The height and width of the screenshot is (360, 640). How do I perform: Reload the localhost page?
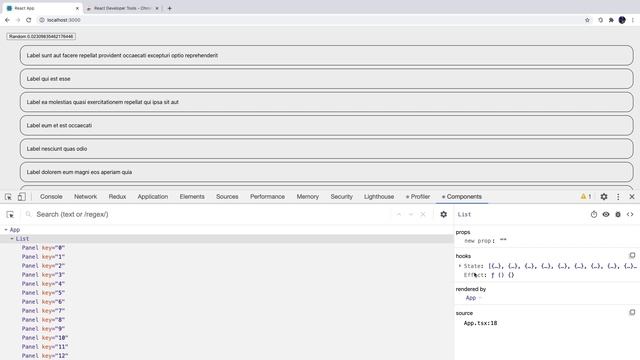[x=29, y=20]
